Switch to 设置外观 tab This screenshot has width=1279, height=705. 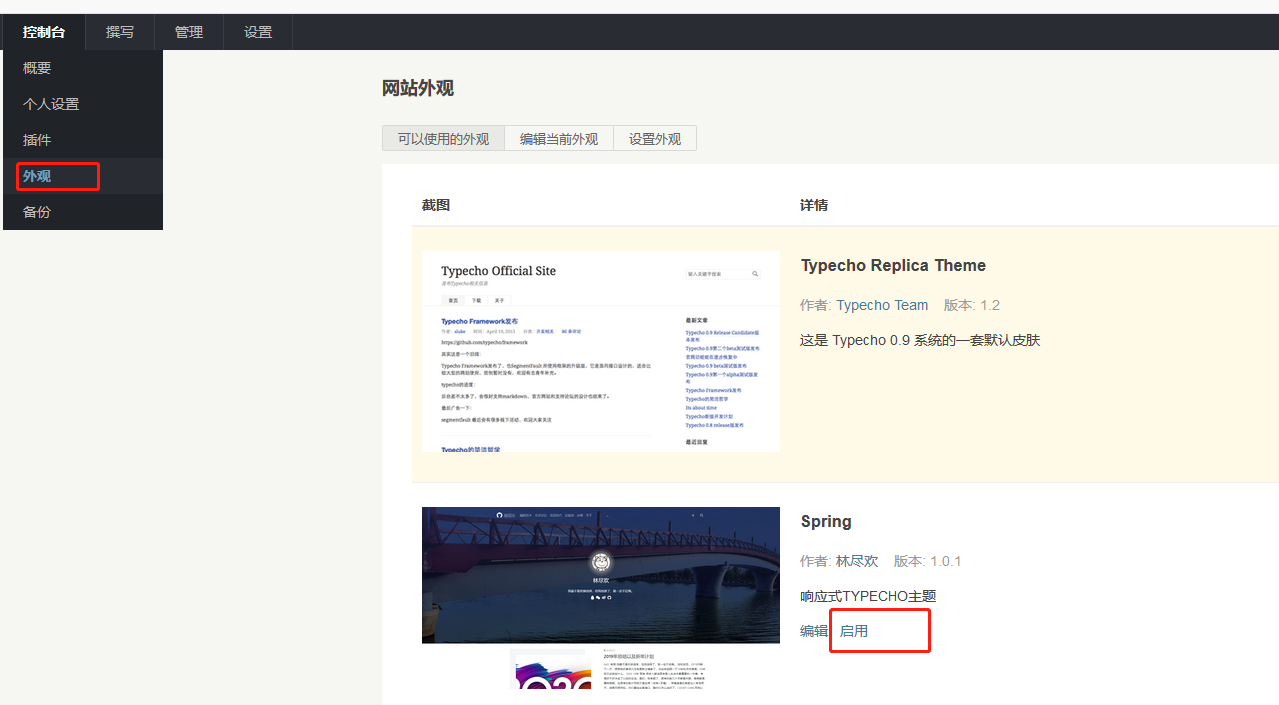[655, 139]
